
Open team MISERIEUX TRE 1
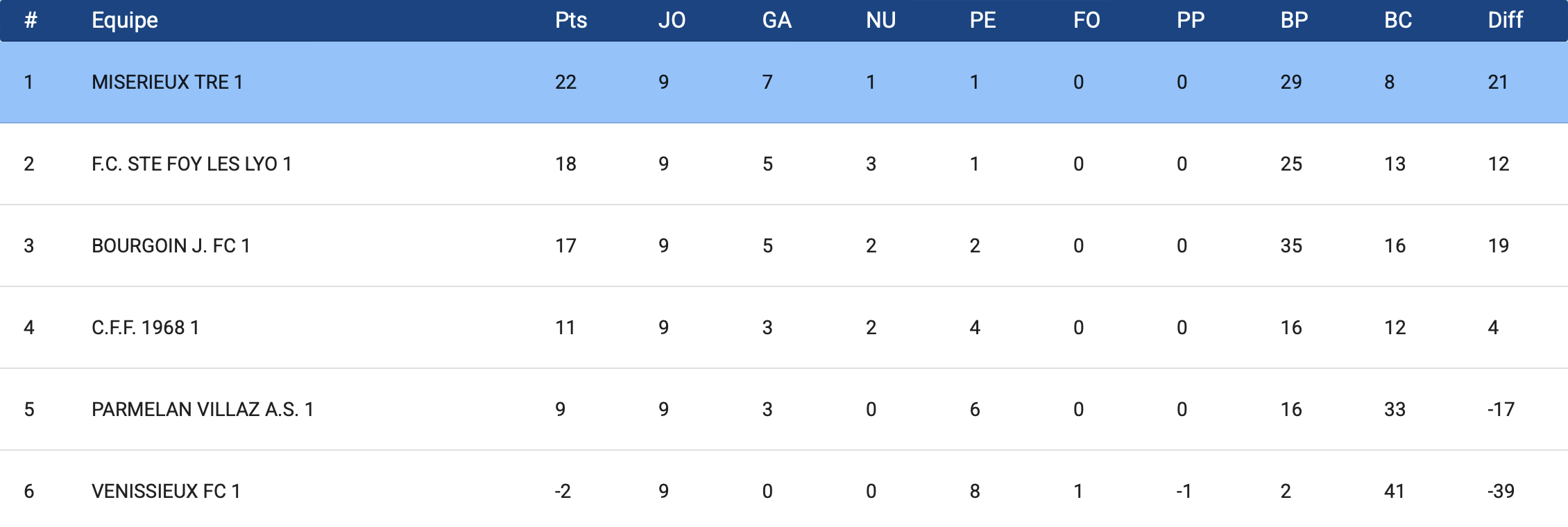pos(167,82)
